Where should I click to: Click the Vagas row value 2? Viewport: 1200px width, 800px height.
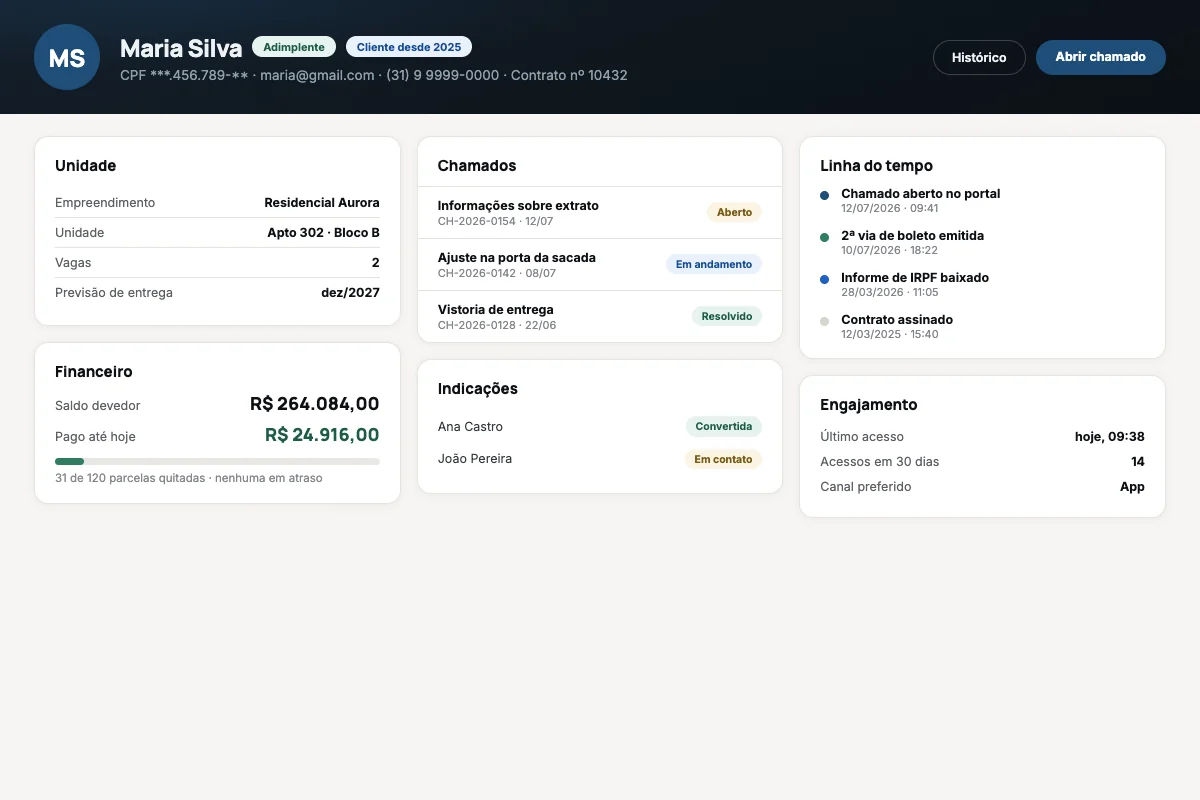pyautogui.click(x=376, y=262)
